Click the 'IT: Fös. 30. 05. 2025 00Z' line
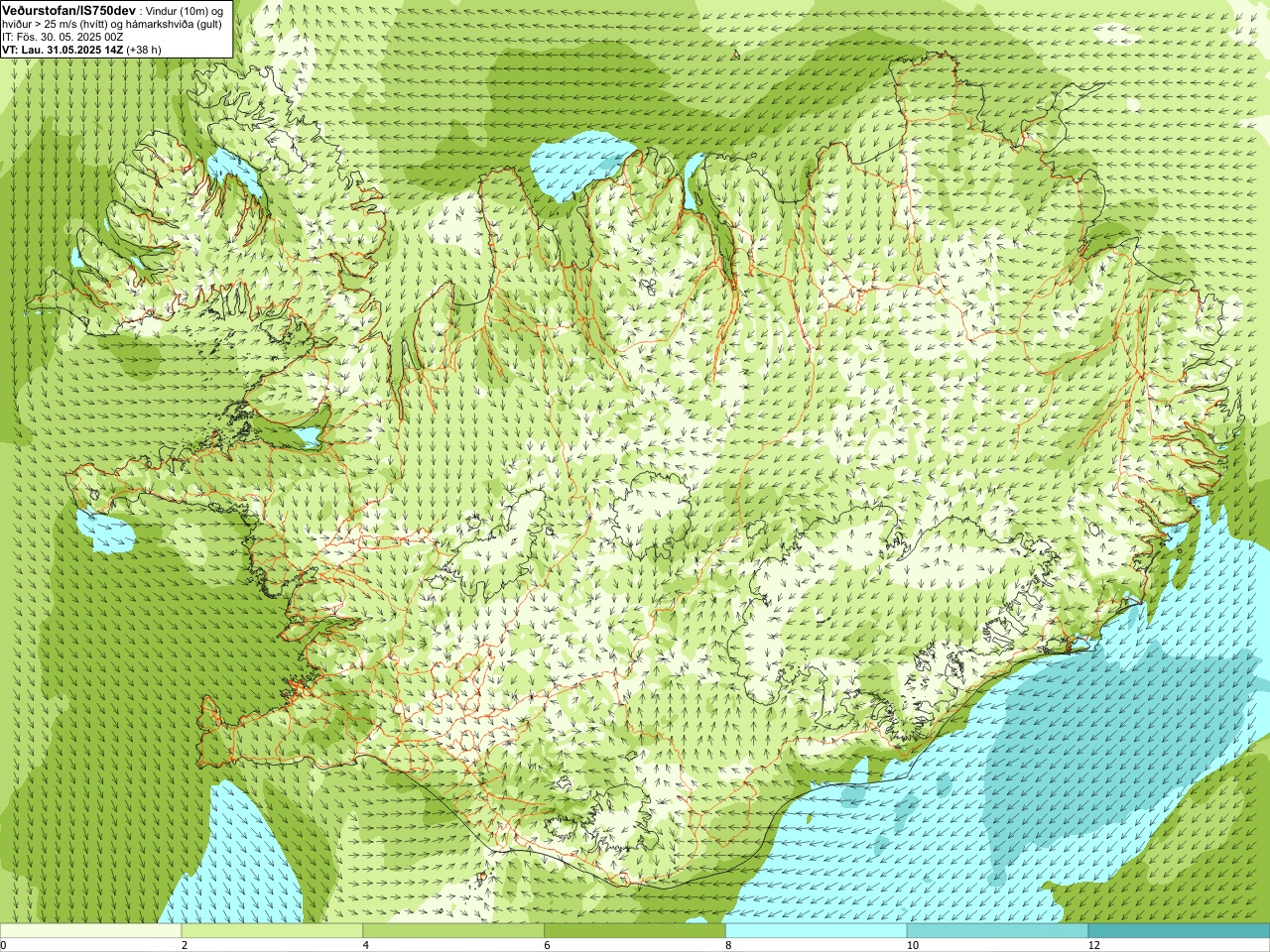Viewport: 1270px width, 952px height. point(63,37)
